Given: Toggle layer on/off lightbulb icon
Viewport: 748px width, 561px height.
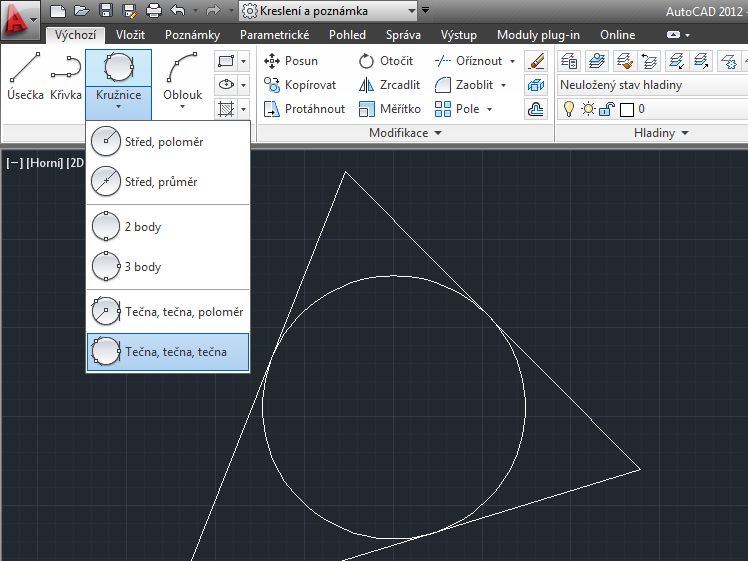Looking at the screenshot, I should 568,109.
